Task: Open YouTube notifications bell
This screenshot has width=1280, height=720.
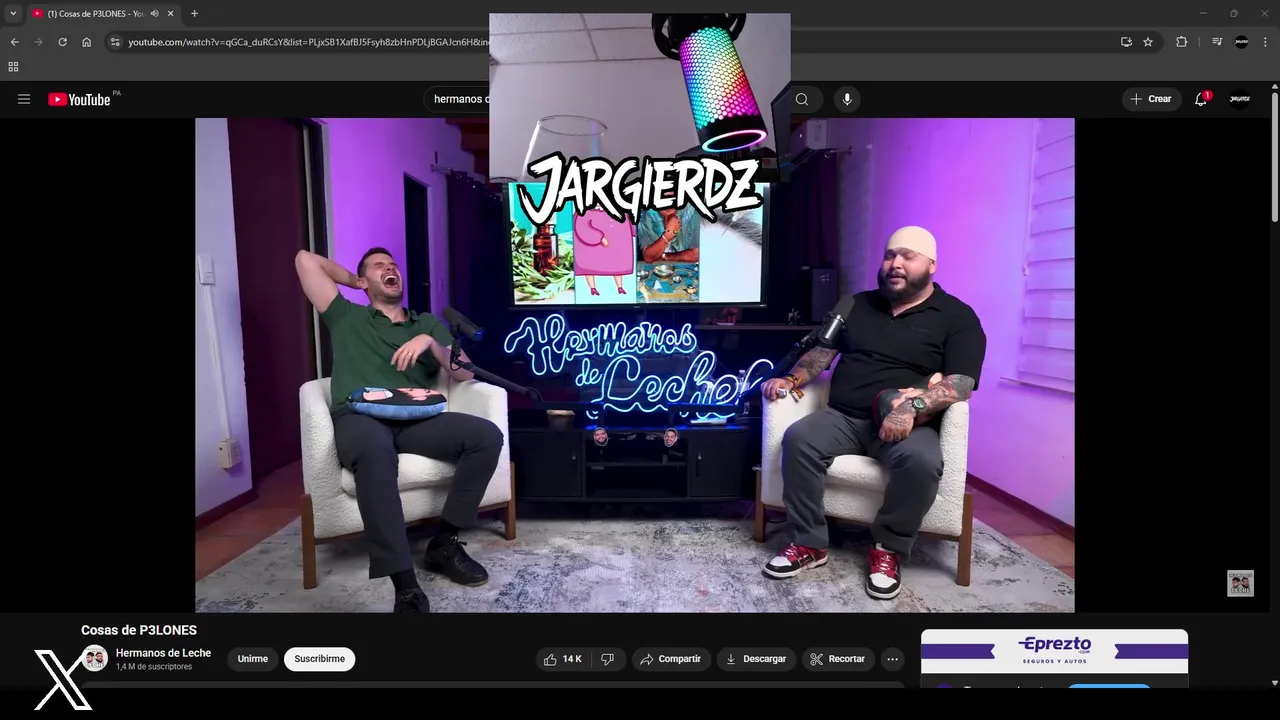Action: pos(1201,99)
